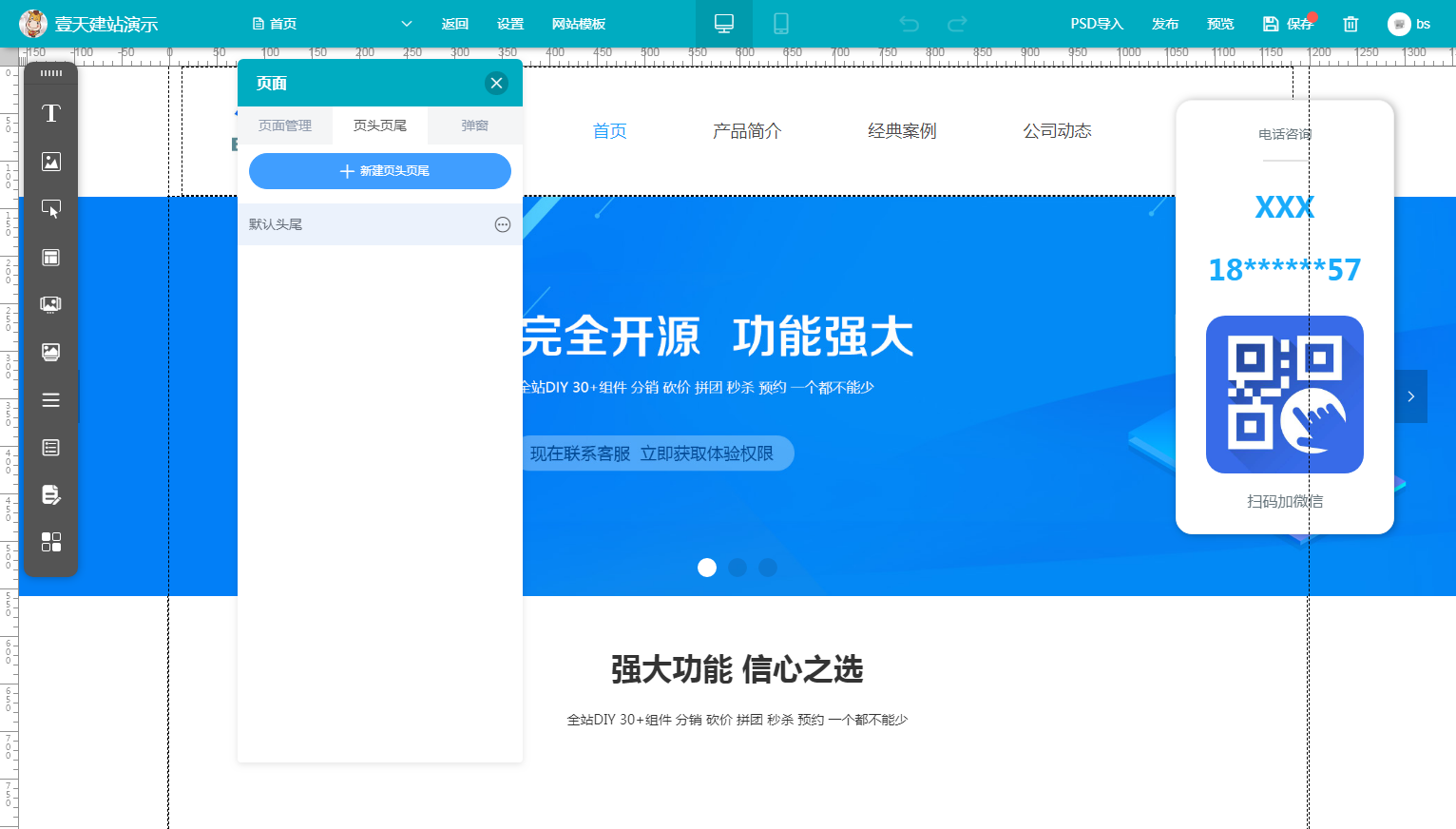1456x829 pixels.
Task: Click the toolbar drag handle grip
Action: point(51,73)
